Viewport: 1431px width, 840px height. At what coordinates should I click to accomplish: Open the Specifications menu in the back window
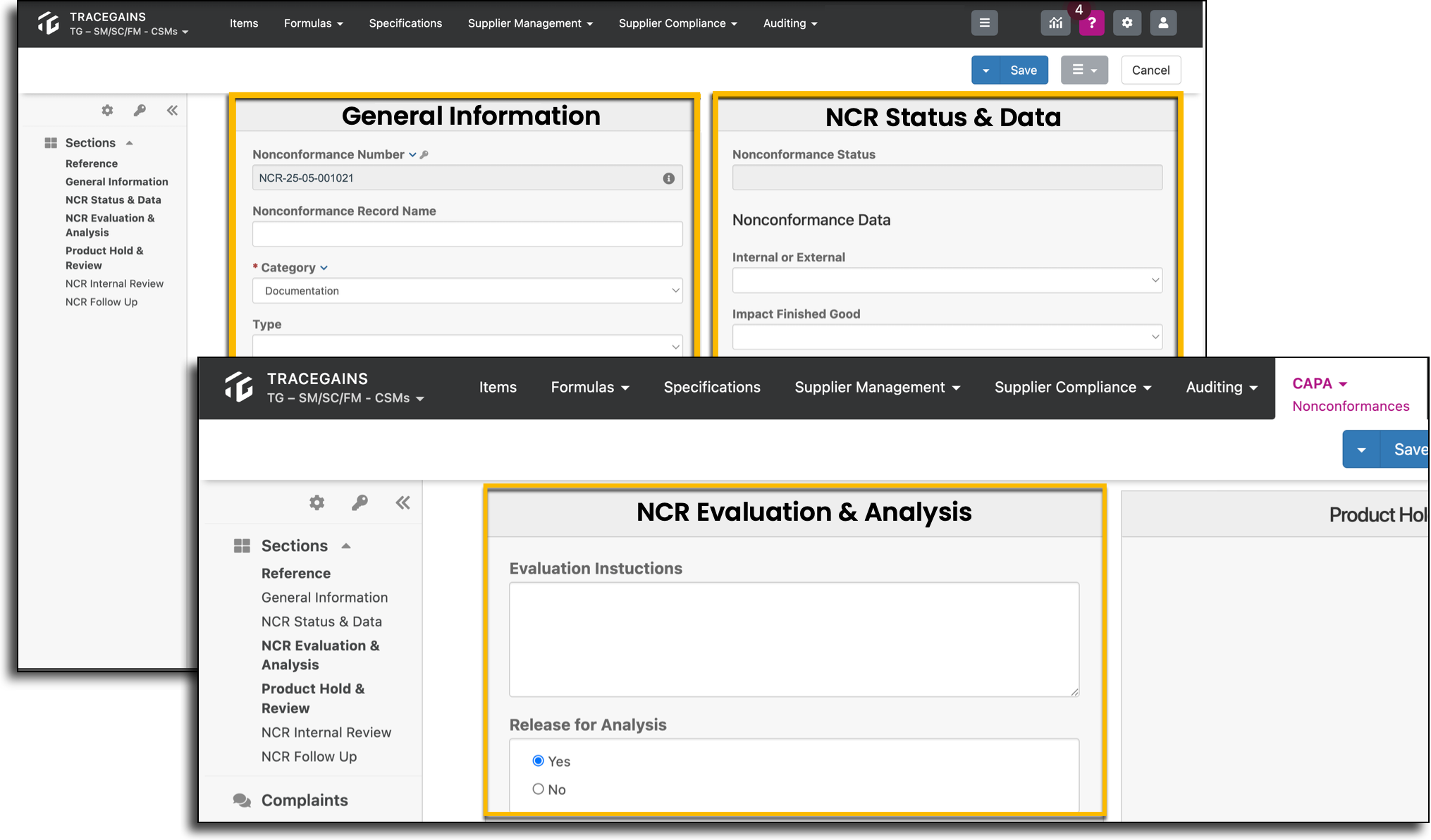tap(405, 23)
